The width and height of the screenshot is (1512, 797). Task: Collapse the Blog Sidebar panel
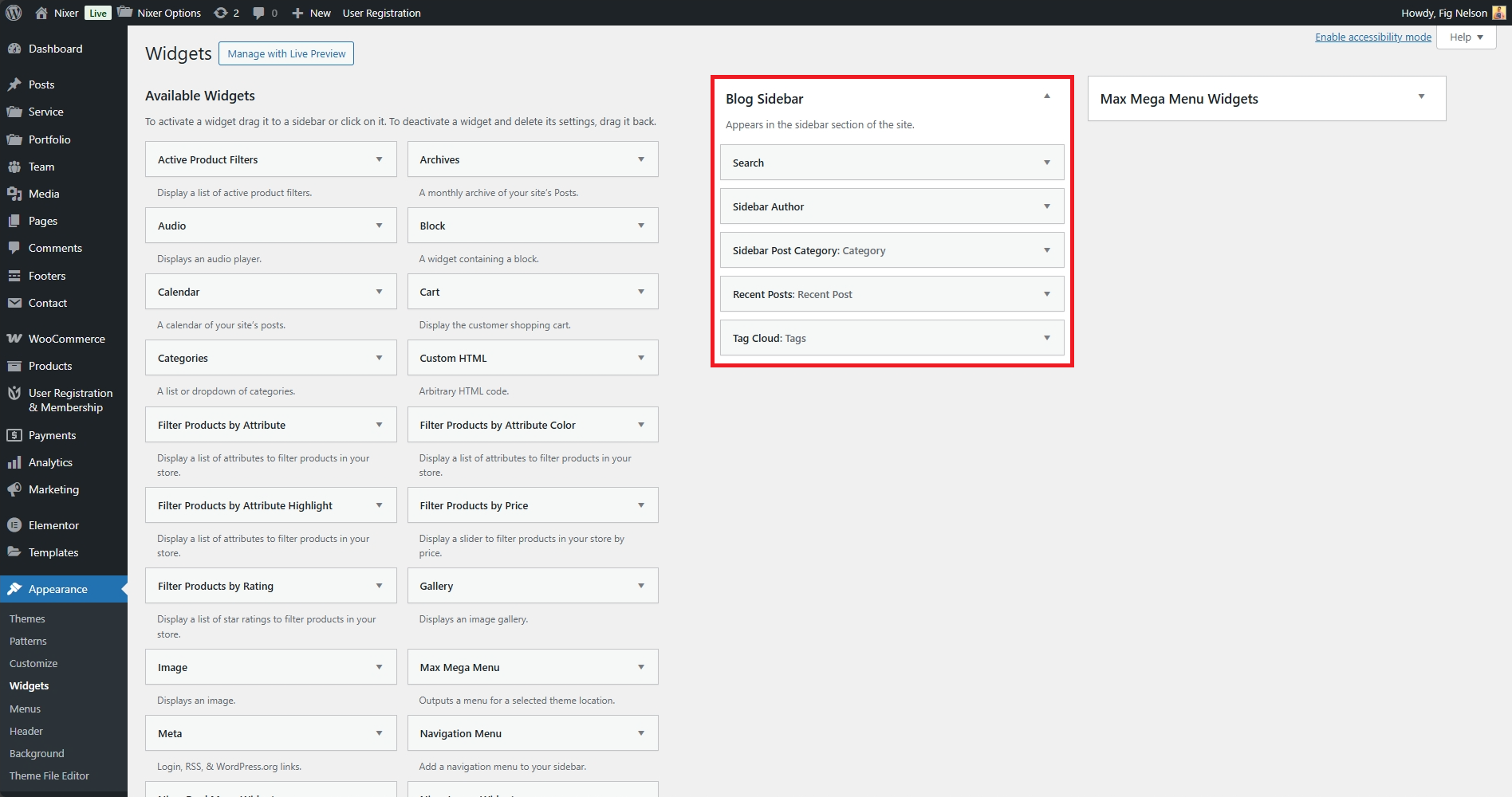(x=1046, y=96)
